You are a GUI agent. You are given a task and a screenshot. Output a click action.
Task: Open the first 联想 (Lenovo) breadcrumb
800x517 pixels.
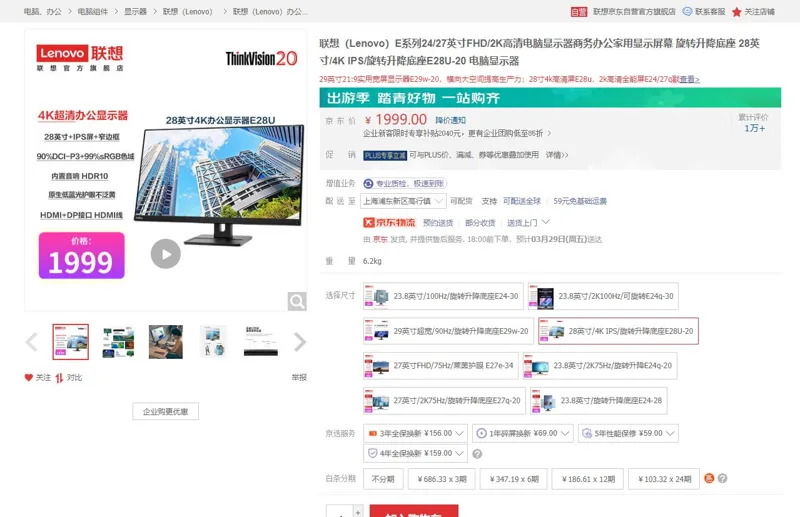(187, 11)
